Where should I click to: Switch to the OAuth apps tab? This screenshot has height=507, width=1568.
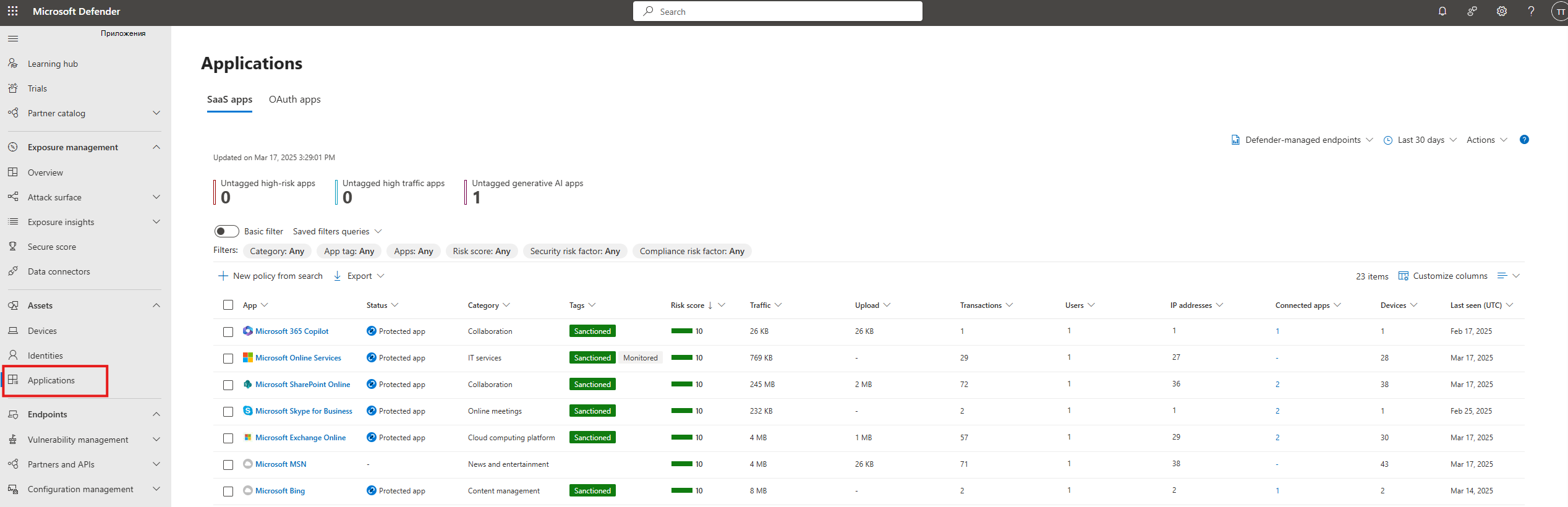(x=294, y=100)
